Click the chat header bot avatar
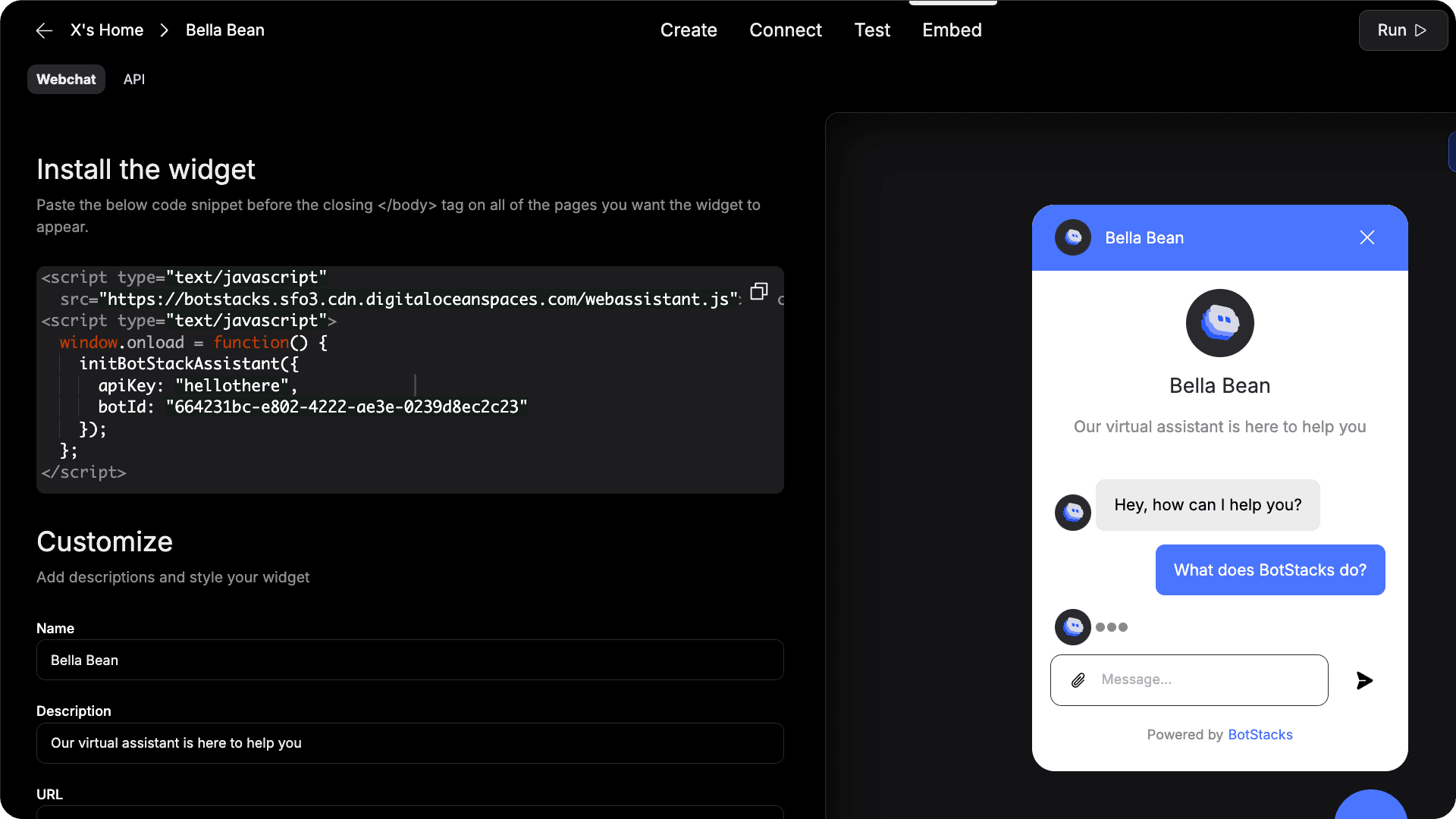 pyautogui.click(x=1072, y=238)
